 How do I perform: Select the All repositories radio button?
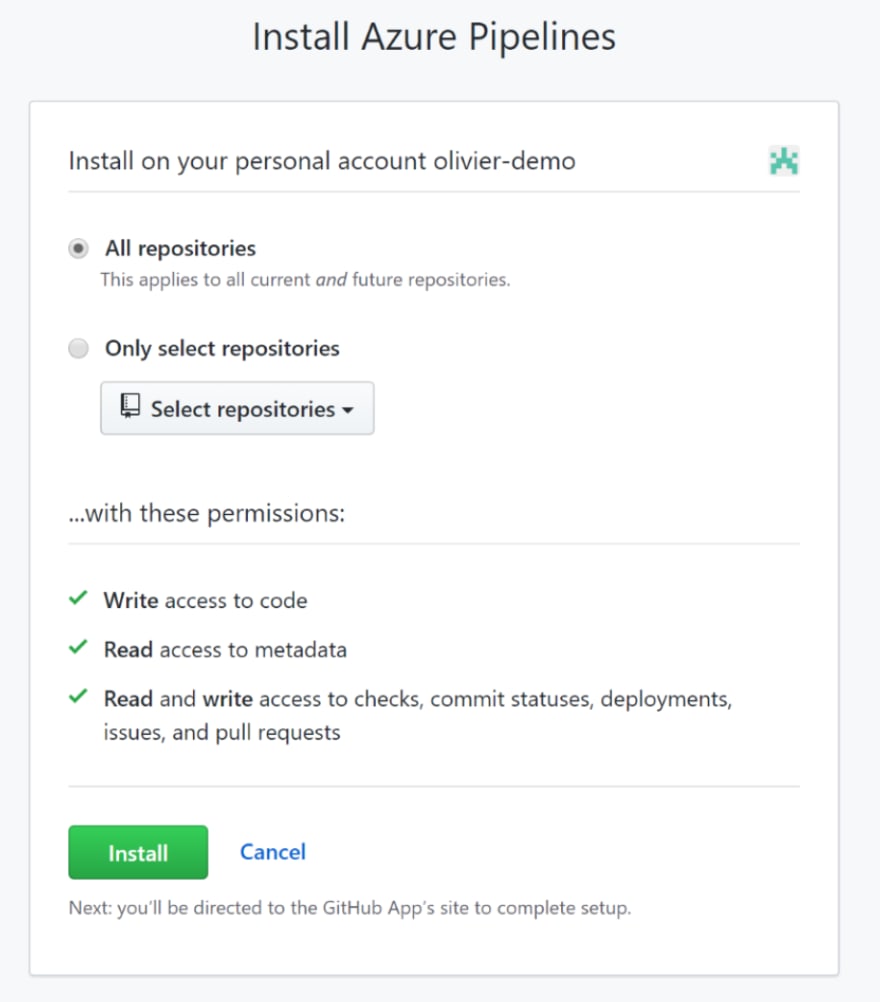(x=79, y=248)
